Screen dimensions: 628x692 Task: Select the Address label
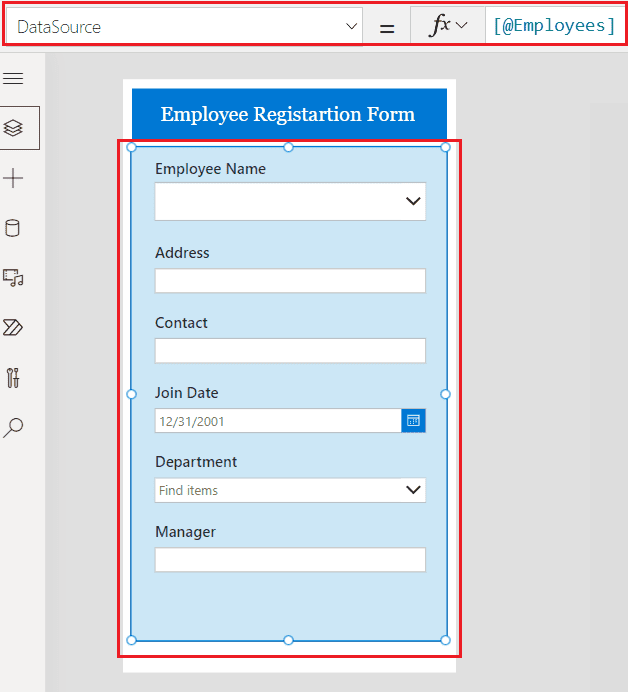coord(182,253)
